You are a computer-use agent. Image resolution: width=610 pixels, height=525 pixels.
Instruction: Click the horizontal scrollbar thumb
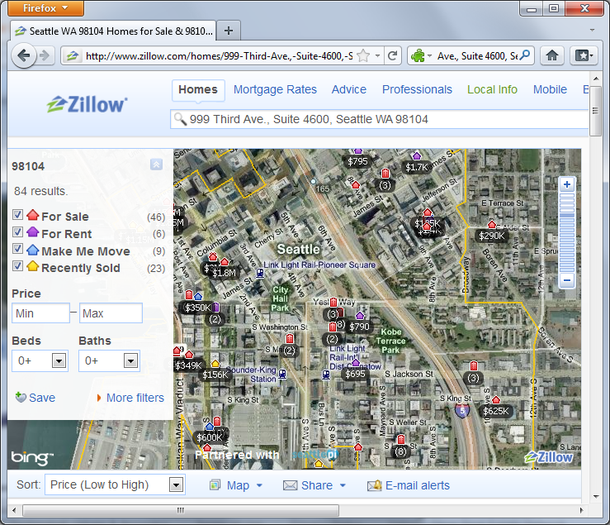point(180,510)
